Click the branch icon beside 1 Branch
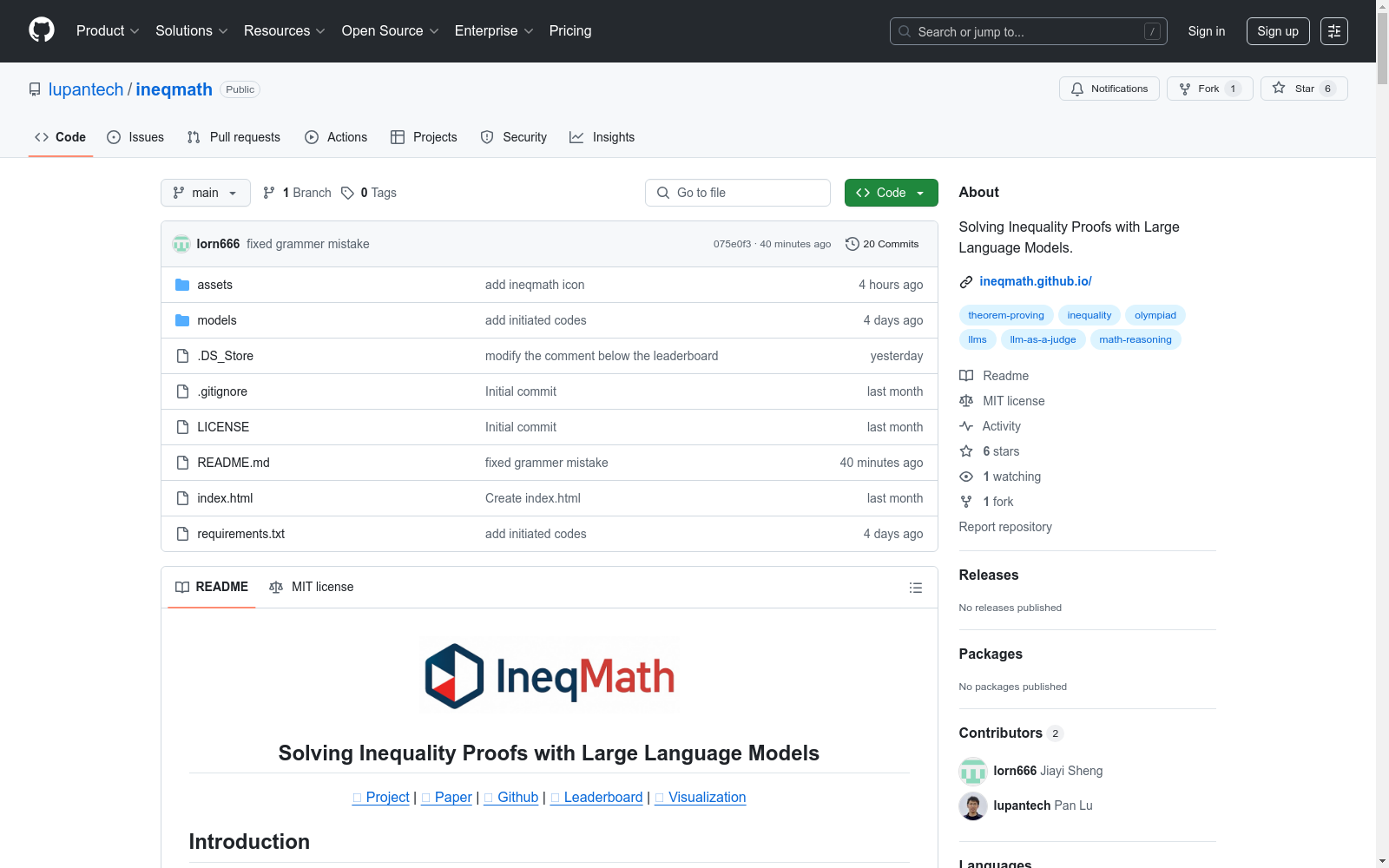1389x868 pixels. tap(269, 193)
